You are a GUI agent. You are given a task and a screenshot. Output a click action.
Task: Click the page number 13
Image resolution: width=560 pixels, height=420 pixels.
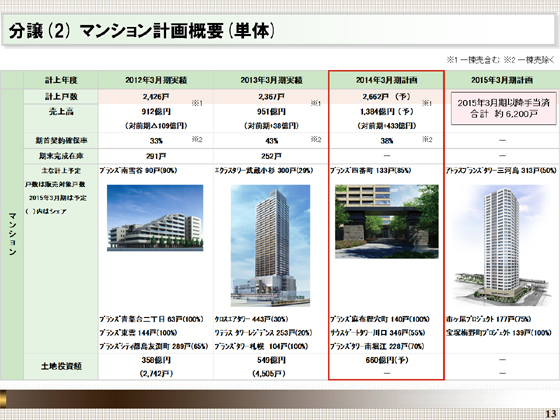(552, 414)
